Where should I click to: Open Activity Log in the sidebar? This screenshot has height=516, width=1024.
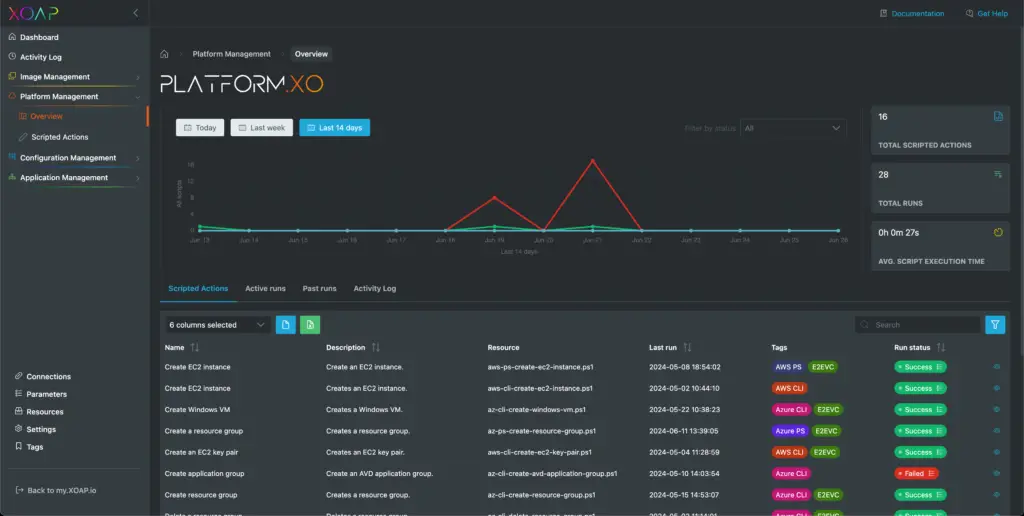coord(40,57)
